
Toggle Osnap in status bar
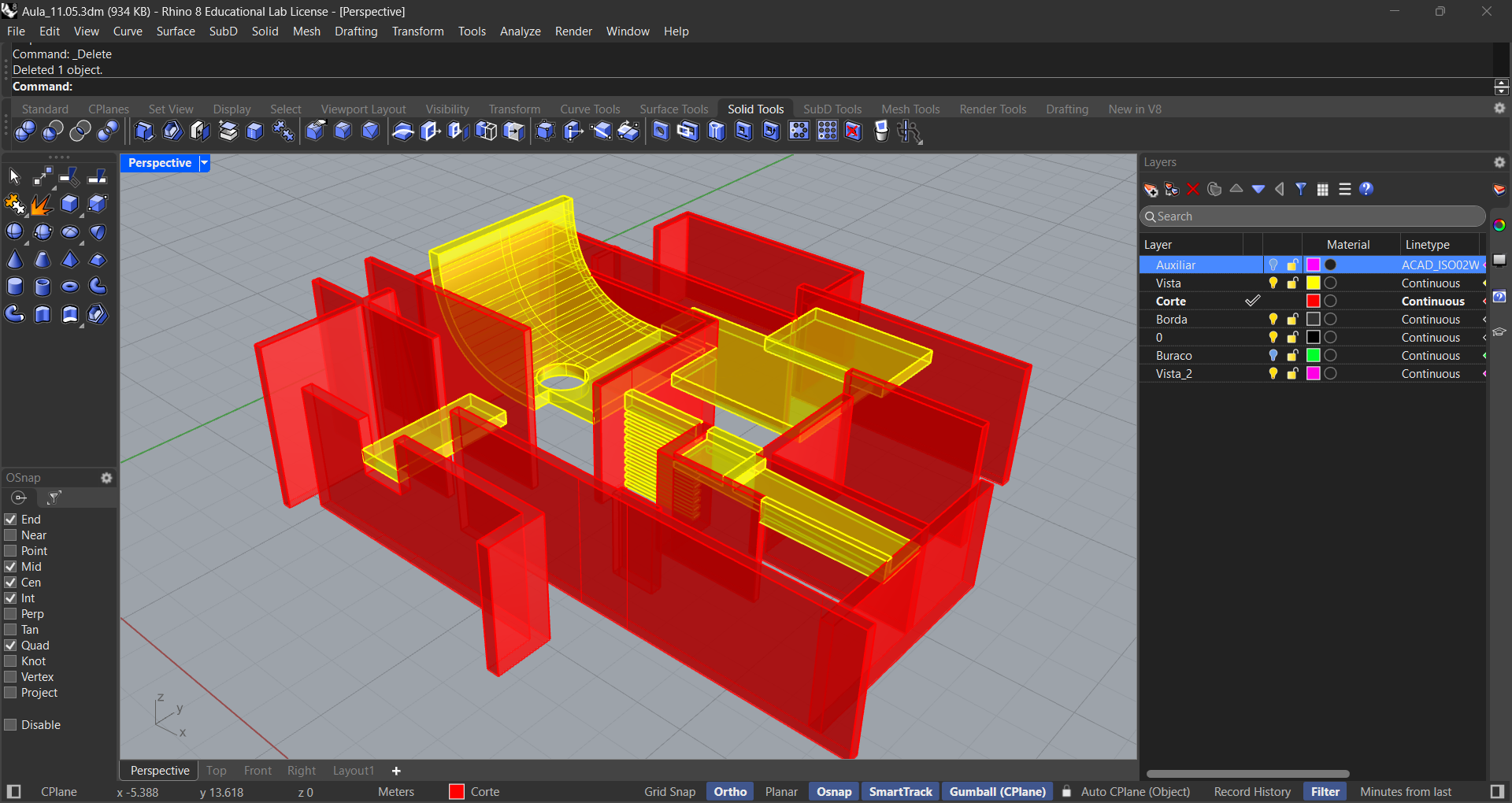(834, 792)
